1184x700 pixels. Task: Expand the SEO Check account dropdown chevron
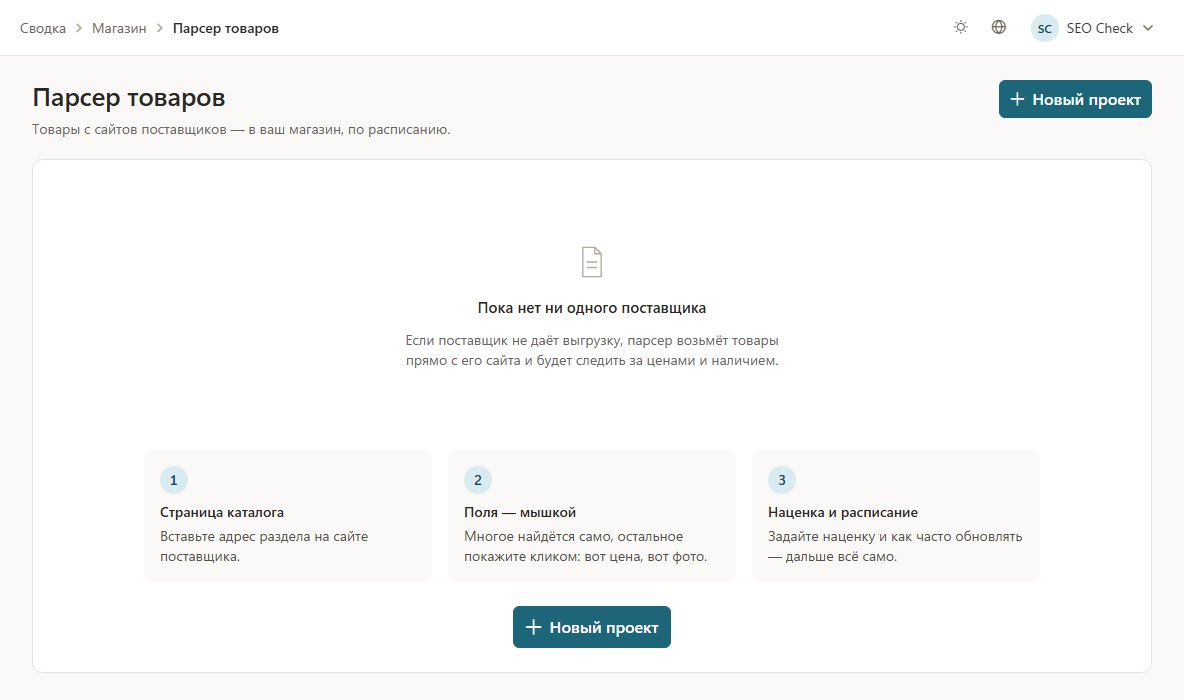[1148, 28]
